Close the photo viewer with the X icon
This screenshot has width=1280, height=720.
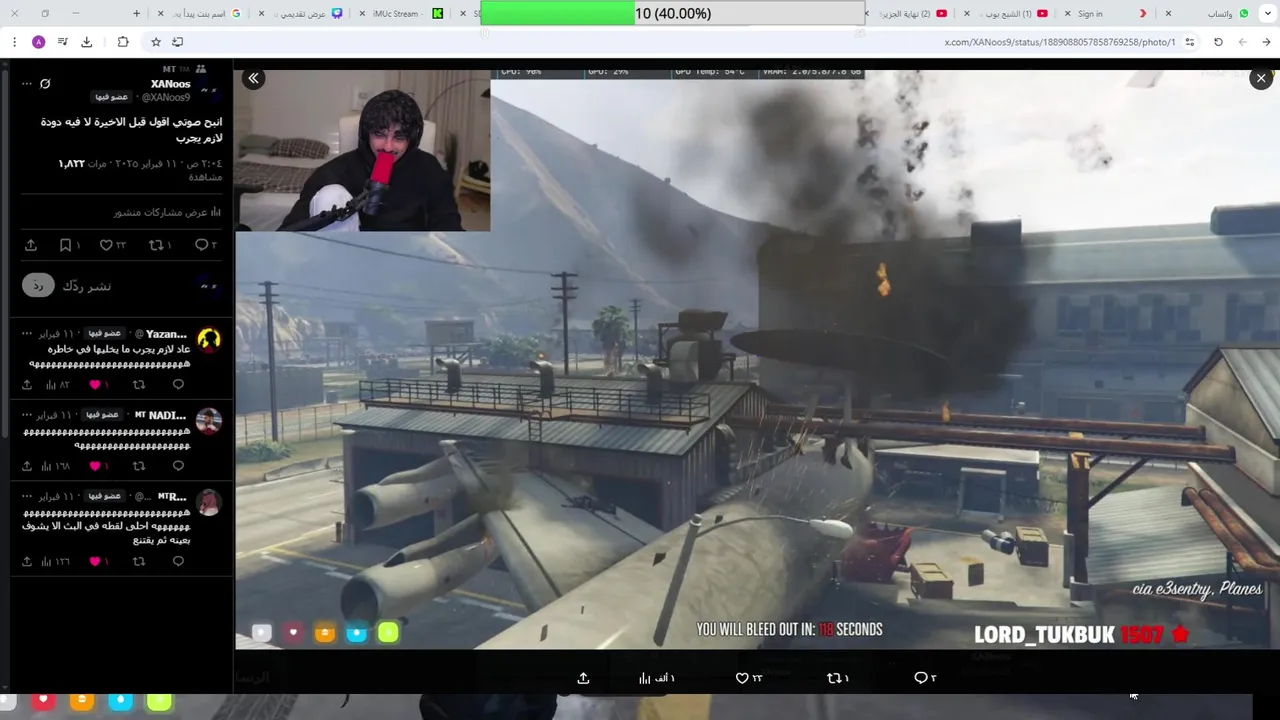(1261, 78)
